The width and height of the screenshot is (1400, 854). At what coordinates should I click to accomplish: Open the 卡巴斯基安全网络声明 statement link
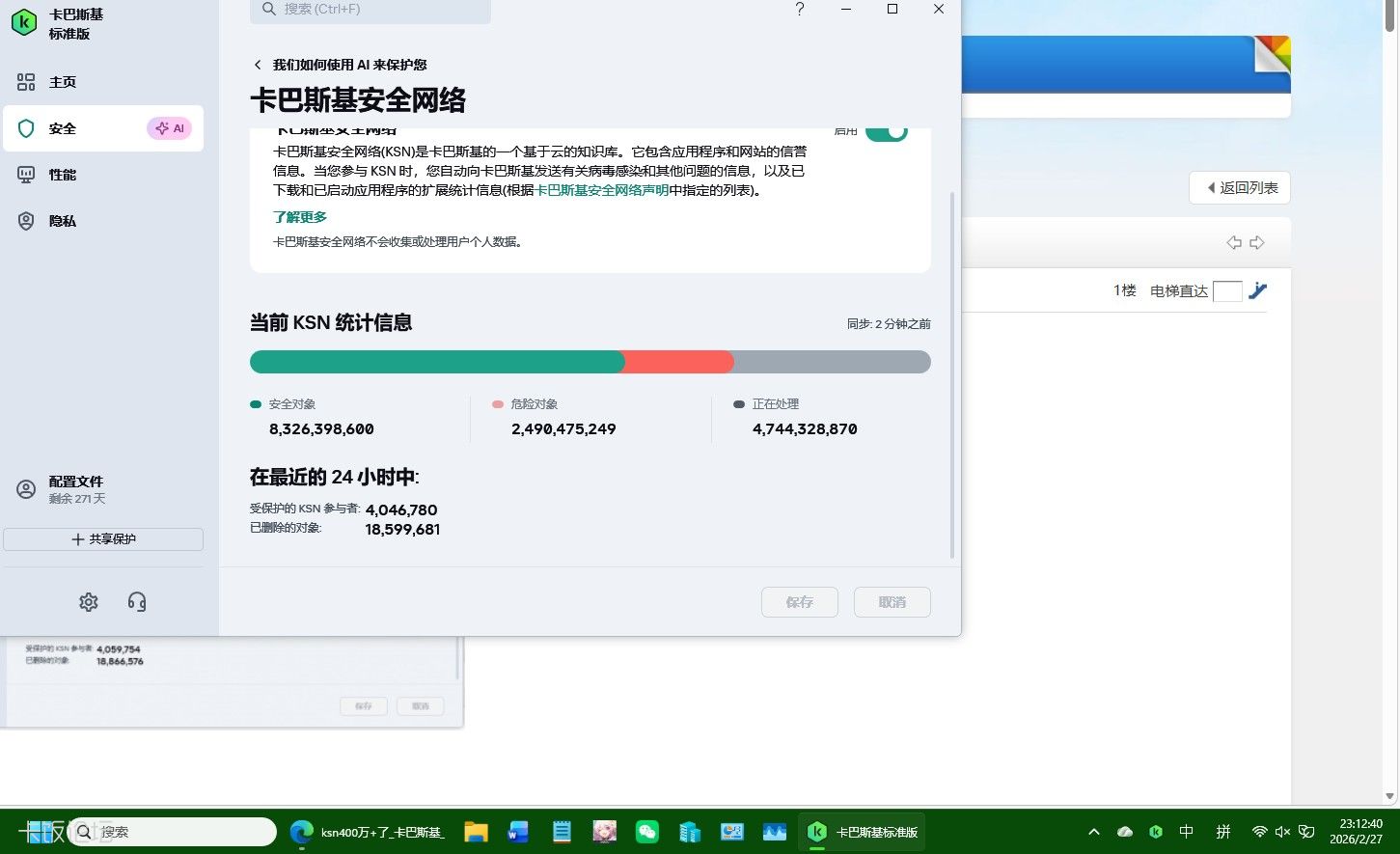point(602,190)
